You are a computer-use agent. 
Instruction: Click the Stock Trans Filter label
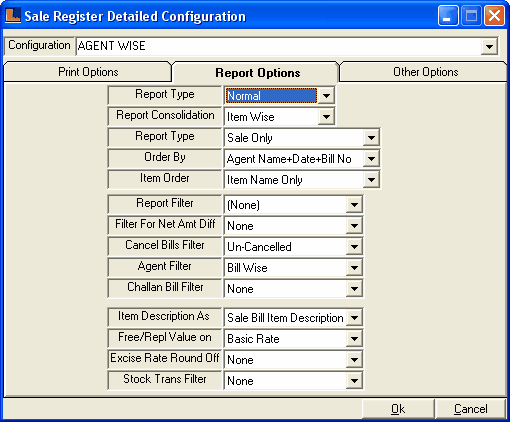pos(165,379)
